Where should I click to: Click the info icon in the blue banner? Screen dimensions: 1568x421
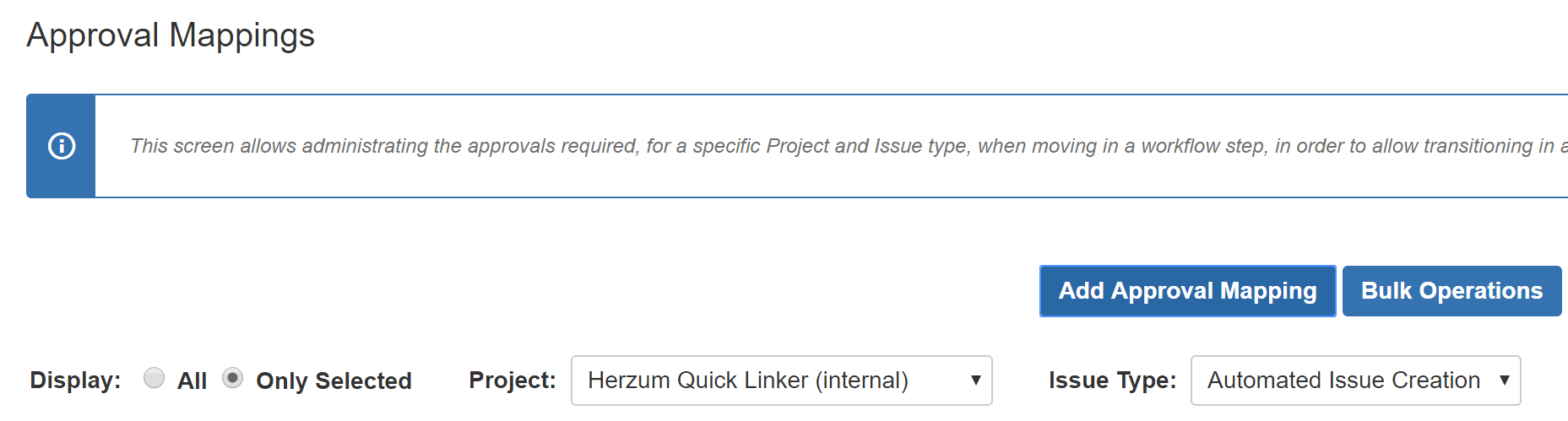(x=62, y=146)
